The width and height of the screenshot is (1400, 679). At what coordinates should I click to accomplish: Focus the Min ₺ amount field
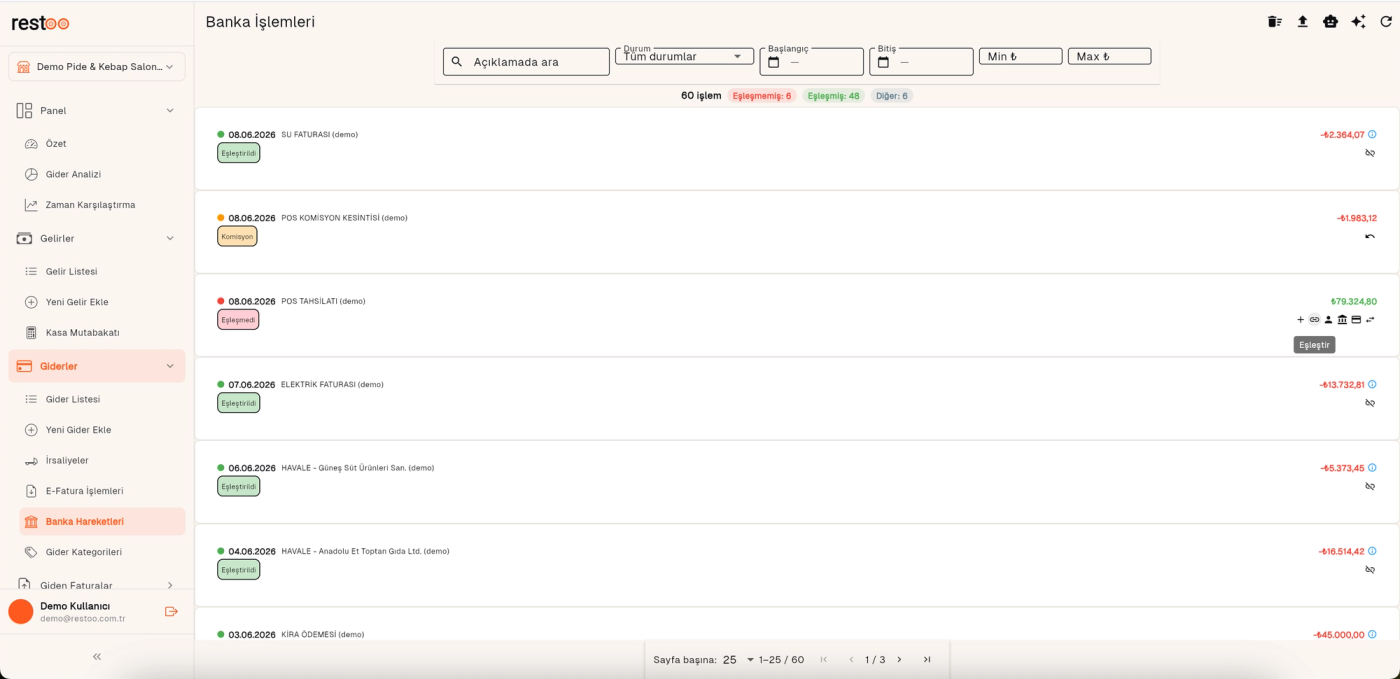(1020, 57)
